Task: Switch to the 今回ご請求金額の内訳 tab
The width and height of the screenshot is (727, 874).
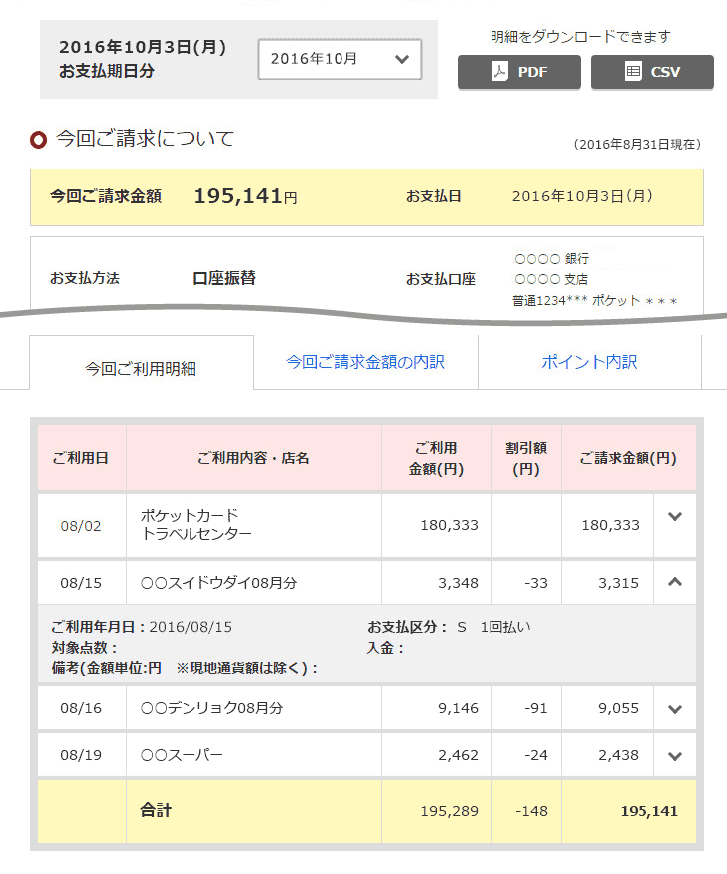Action: coord(365,362)
